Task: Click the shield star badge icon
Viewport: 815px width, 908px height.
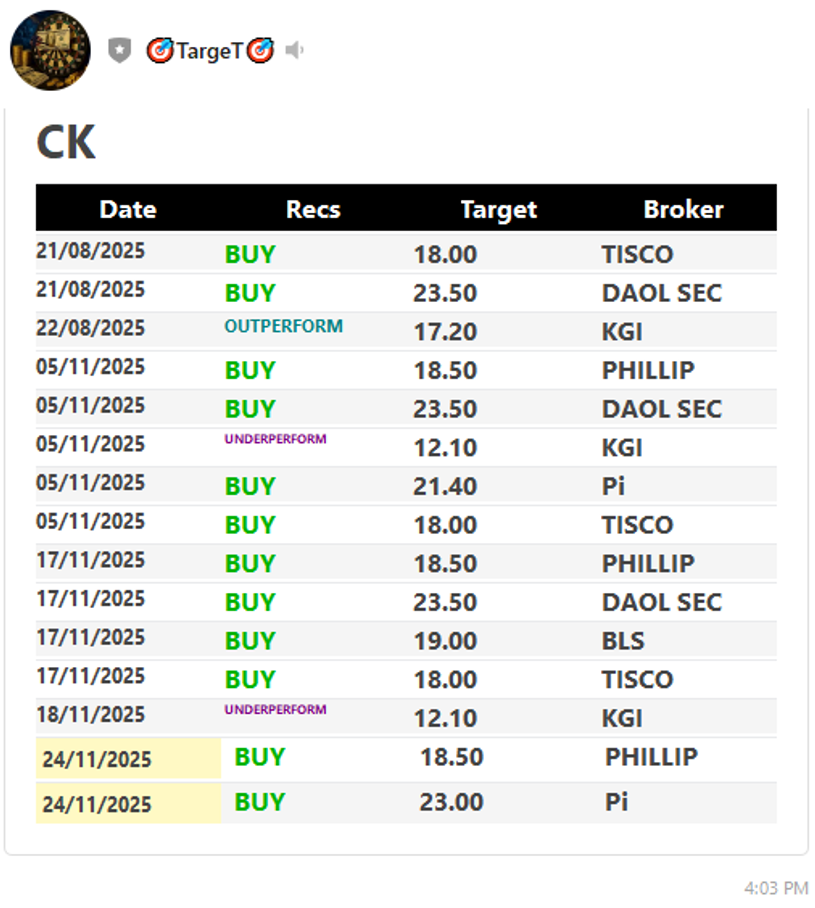Action: pyautogui.click(x=120, y=50)
